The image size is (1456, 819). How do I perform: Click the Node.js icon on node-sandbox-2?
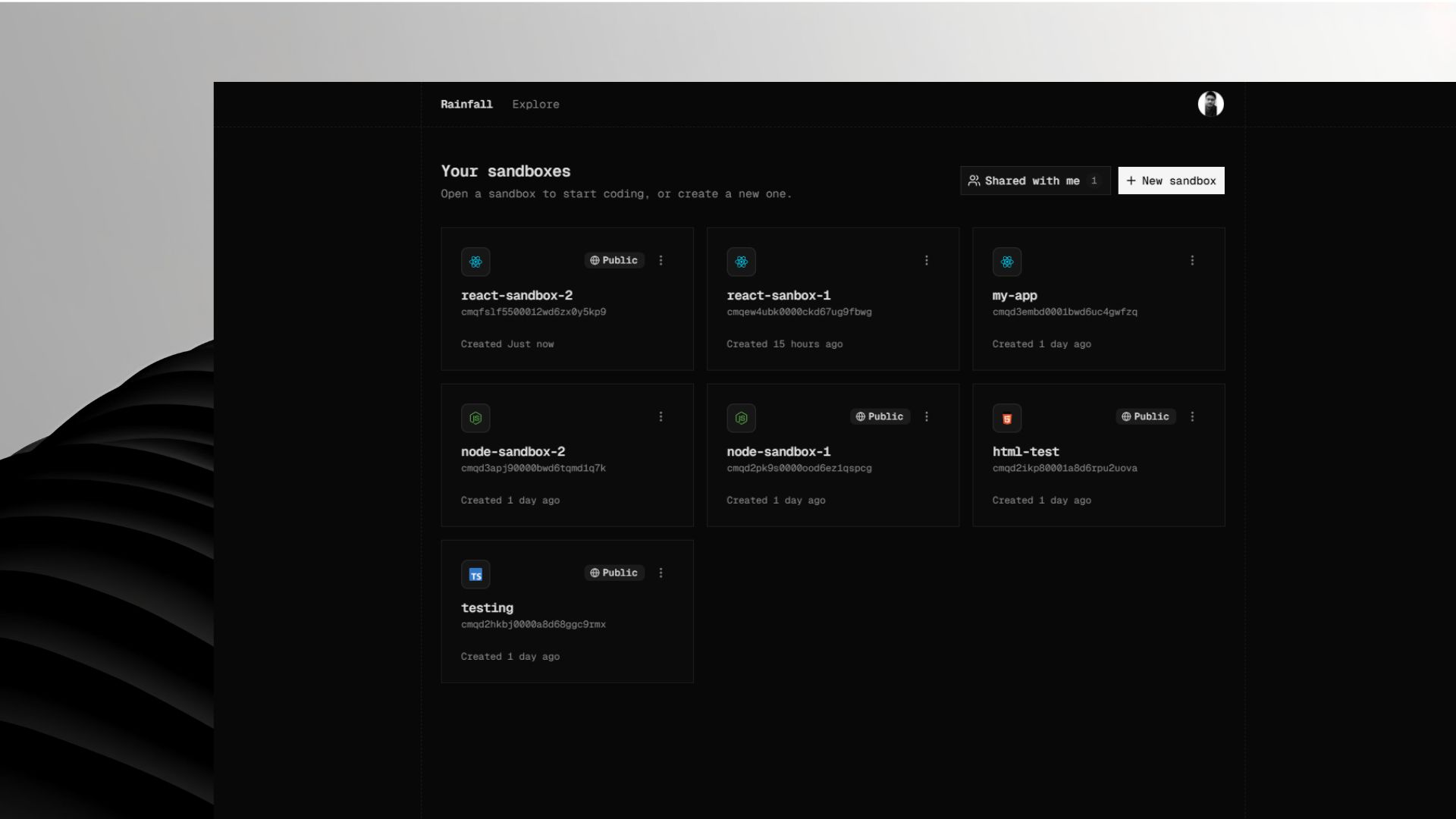475,418
